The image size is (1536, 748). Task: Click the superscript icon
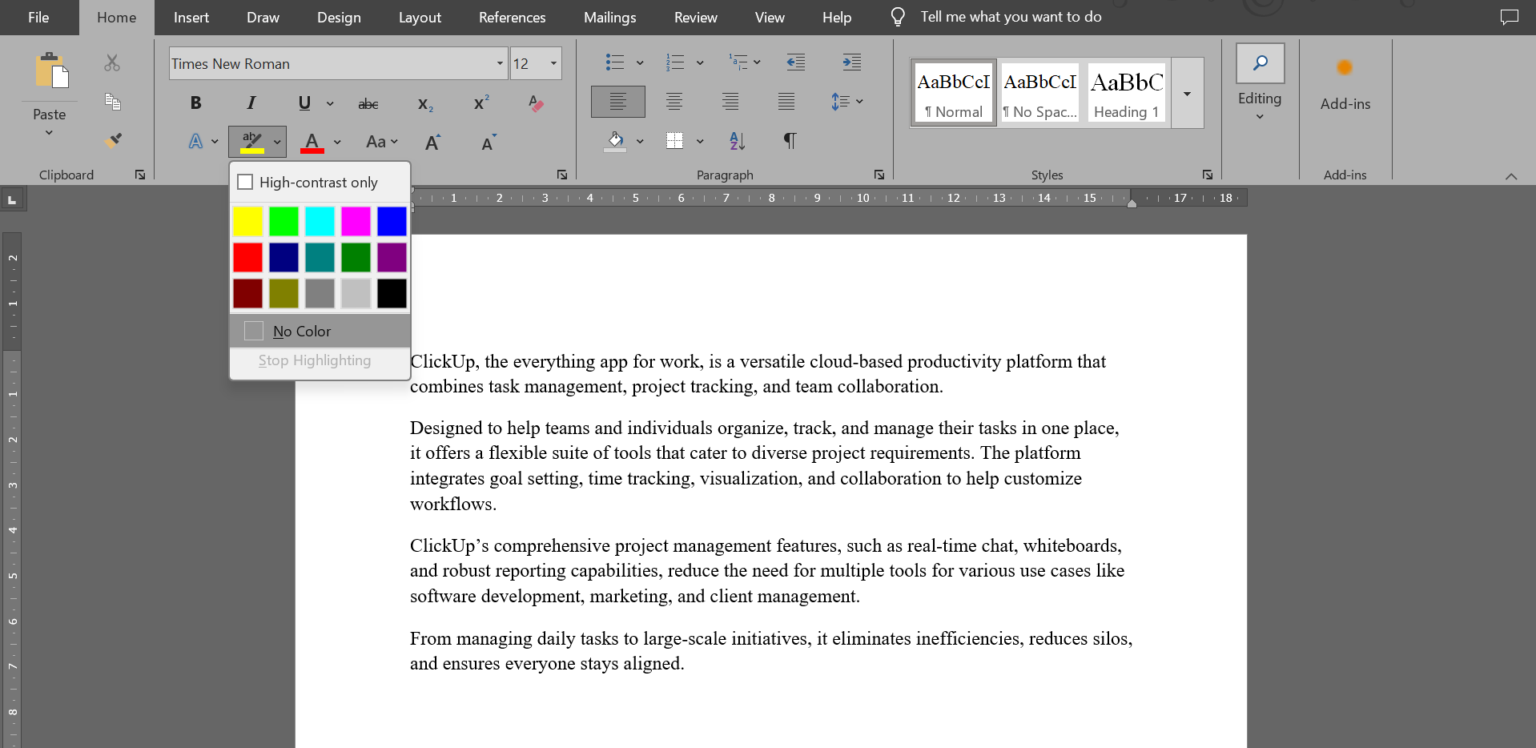point(478,101)
